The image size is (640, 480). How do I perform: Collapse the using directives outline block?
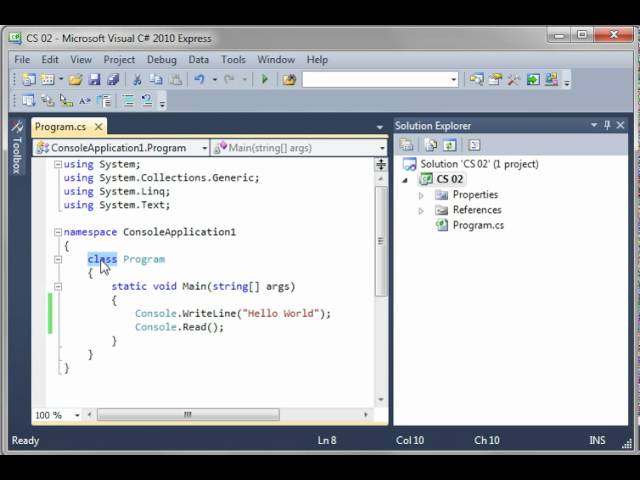[58, 164]
